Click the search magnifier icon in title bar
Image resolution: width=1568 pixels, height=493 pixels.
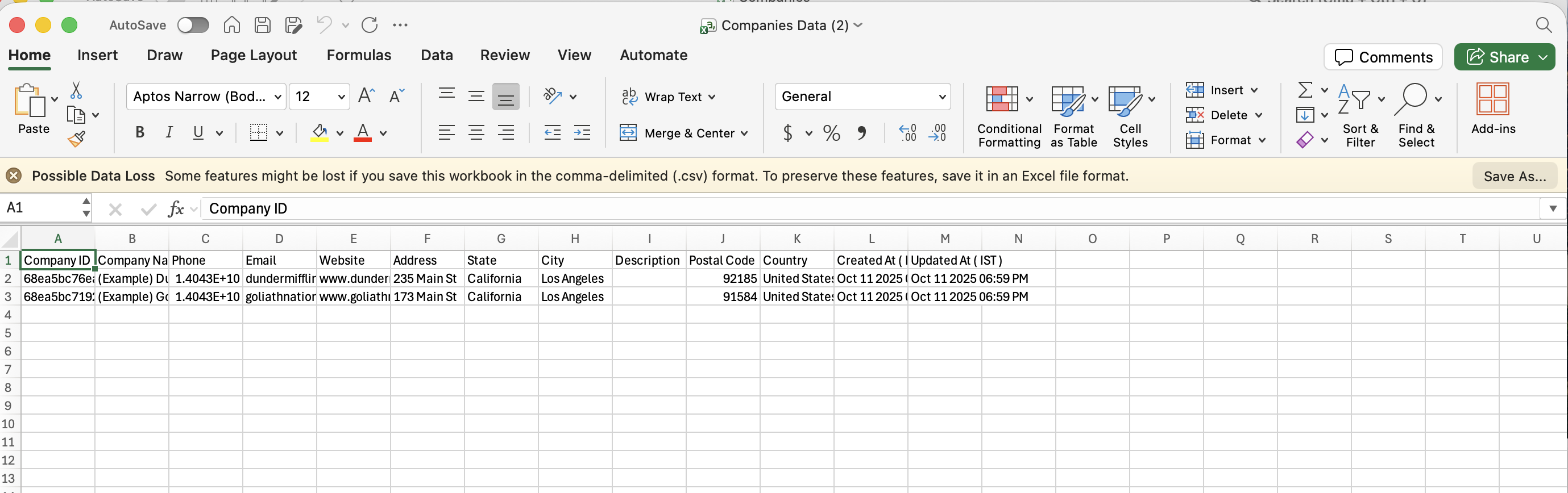click(x=1544, y=25)
